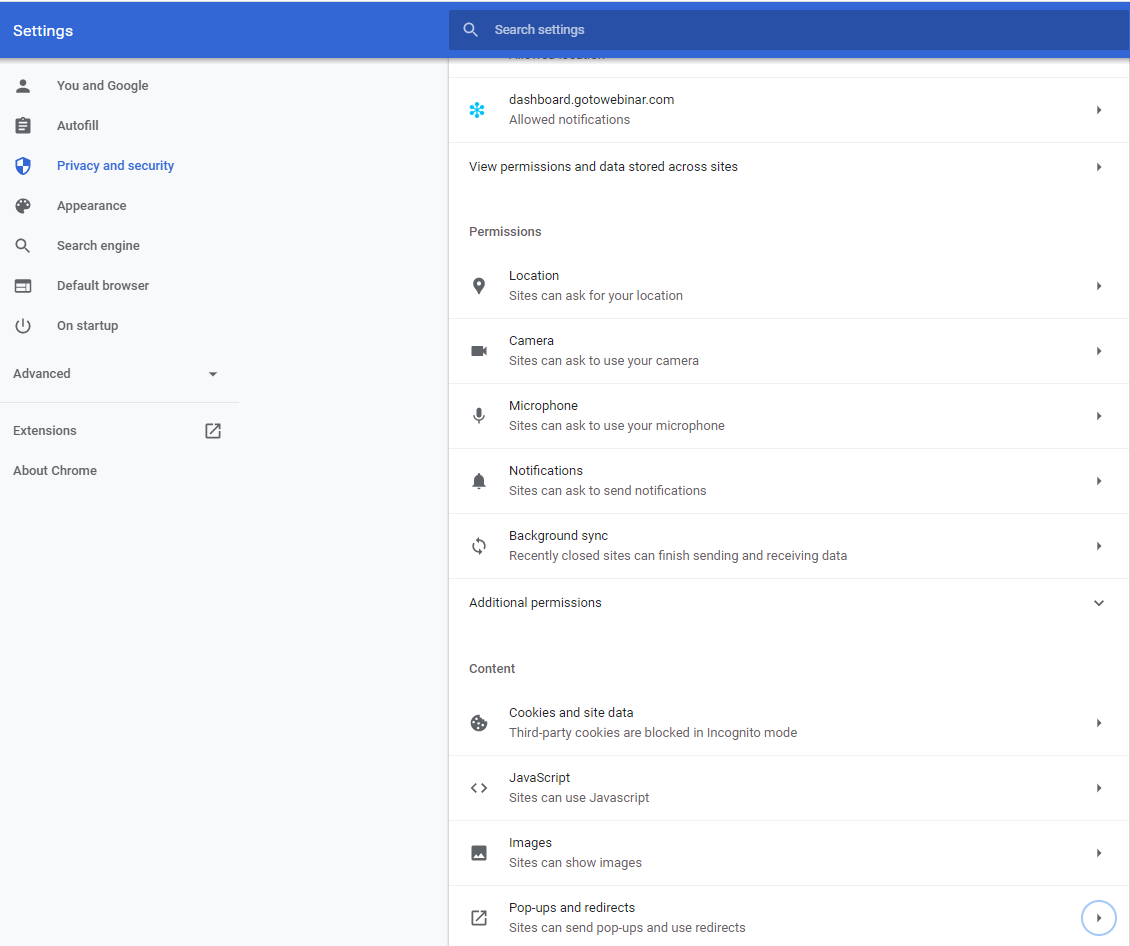
Task: Click the gotowebinar site snowflake icon
Action: (x=477, y=110)
